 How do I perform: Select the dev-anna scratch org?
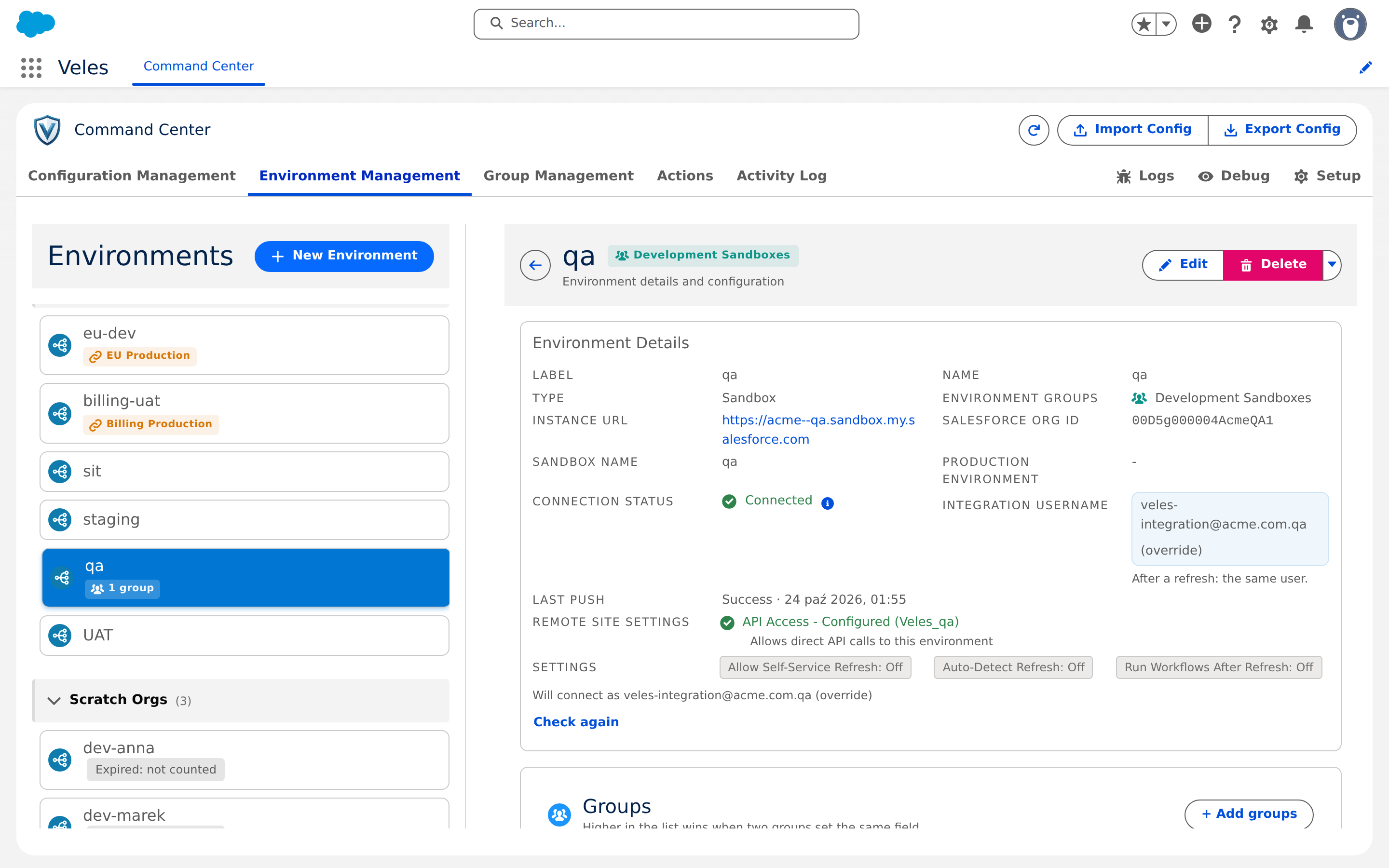click(244, 760)
